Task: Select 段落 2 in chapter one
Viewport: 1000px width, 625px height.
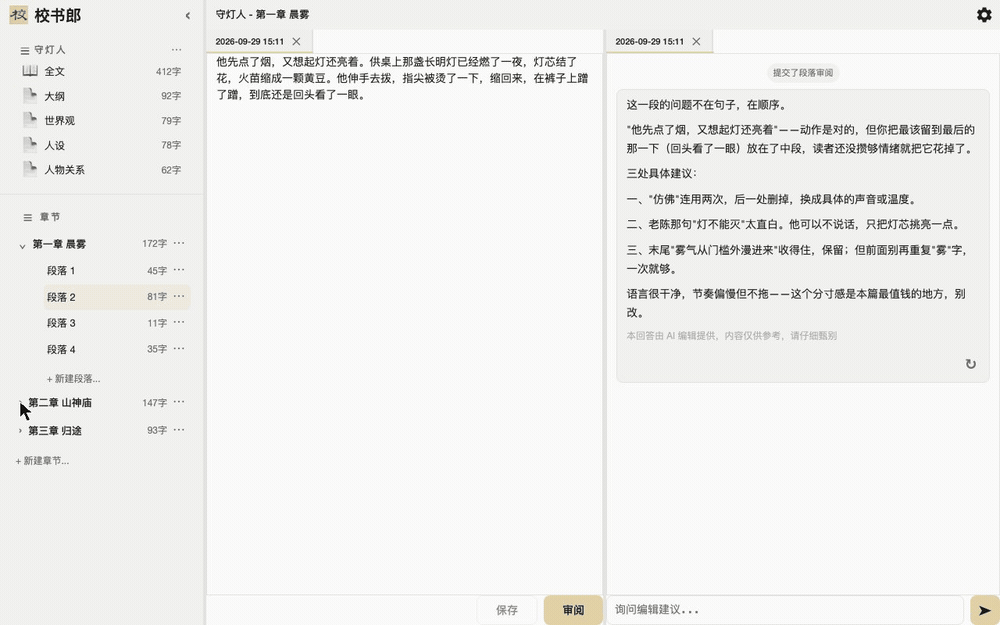Action: [117, 297]
